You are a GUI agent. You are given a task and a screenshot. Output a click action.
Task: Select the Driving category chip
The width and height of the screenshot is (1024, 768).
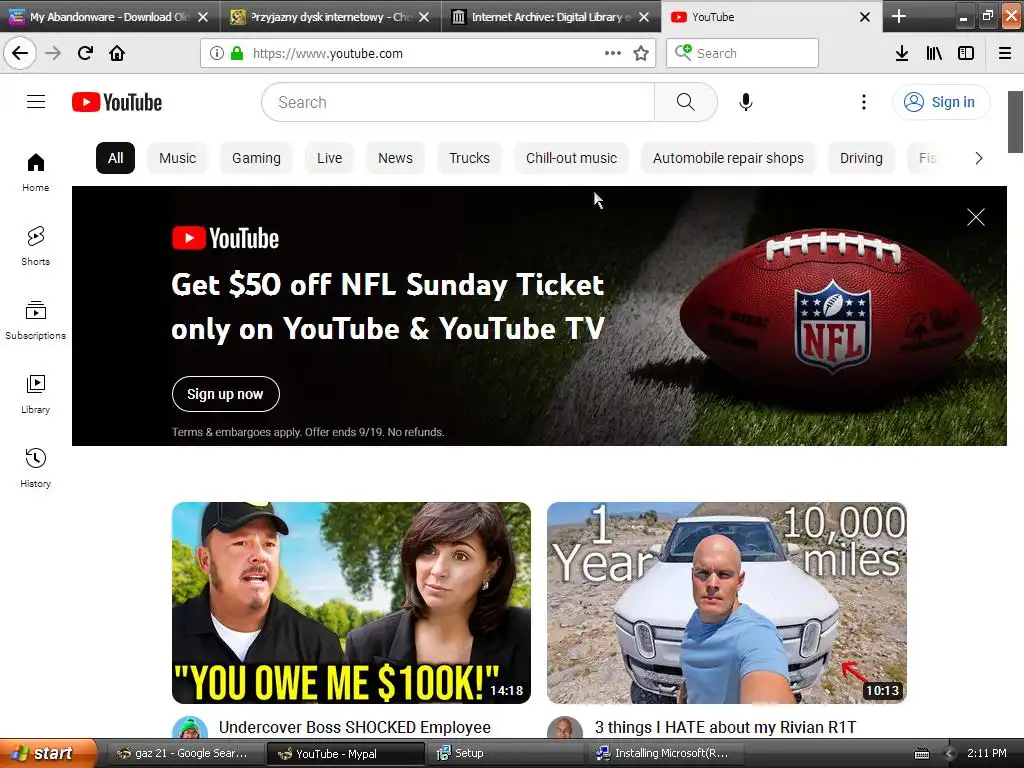click(x=861, y=158)
